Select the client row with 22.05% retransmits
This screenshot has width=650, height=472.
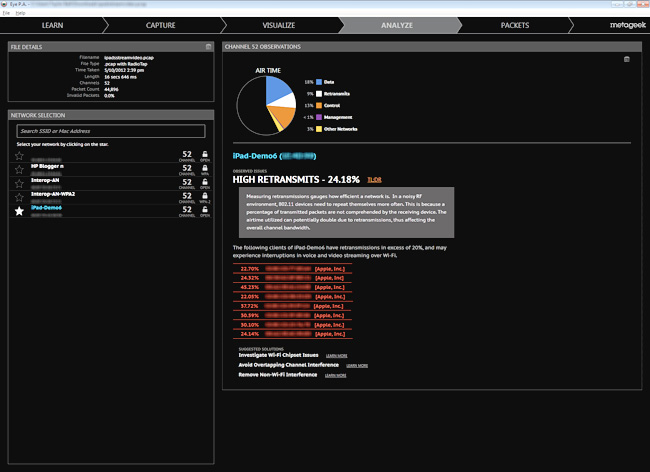(292, 297)
